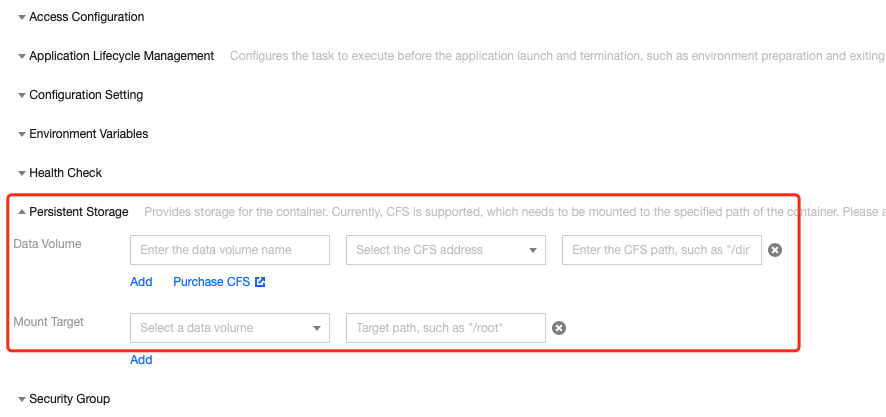Viewport: 886px width, 417px height.
Task: Open the Purchase CFS link
Action: (212, 282)
